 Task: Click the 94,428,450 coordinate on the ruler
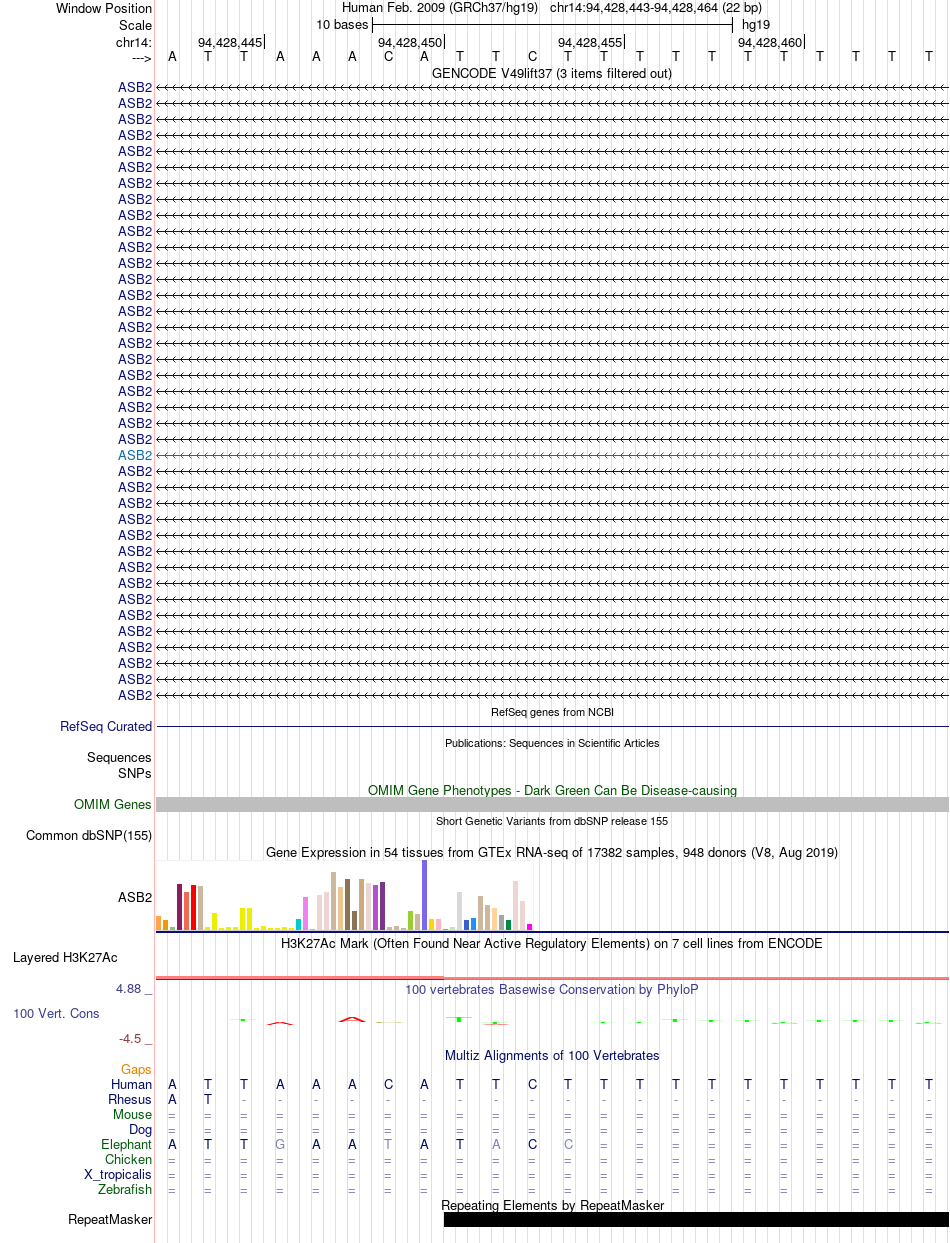click(410, 42)
